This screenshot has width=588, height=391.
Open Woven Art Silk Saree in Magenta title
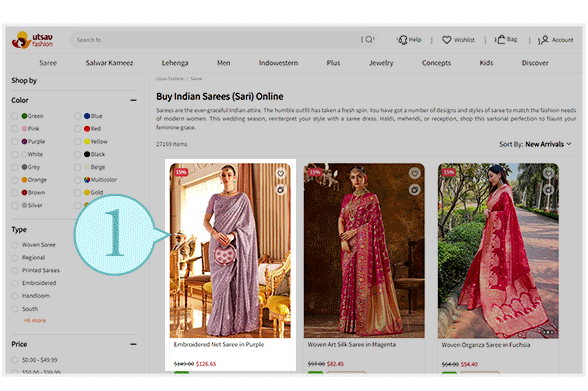[x=352, y=345]
